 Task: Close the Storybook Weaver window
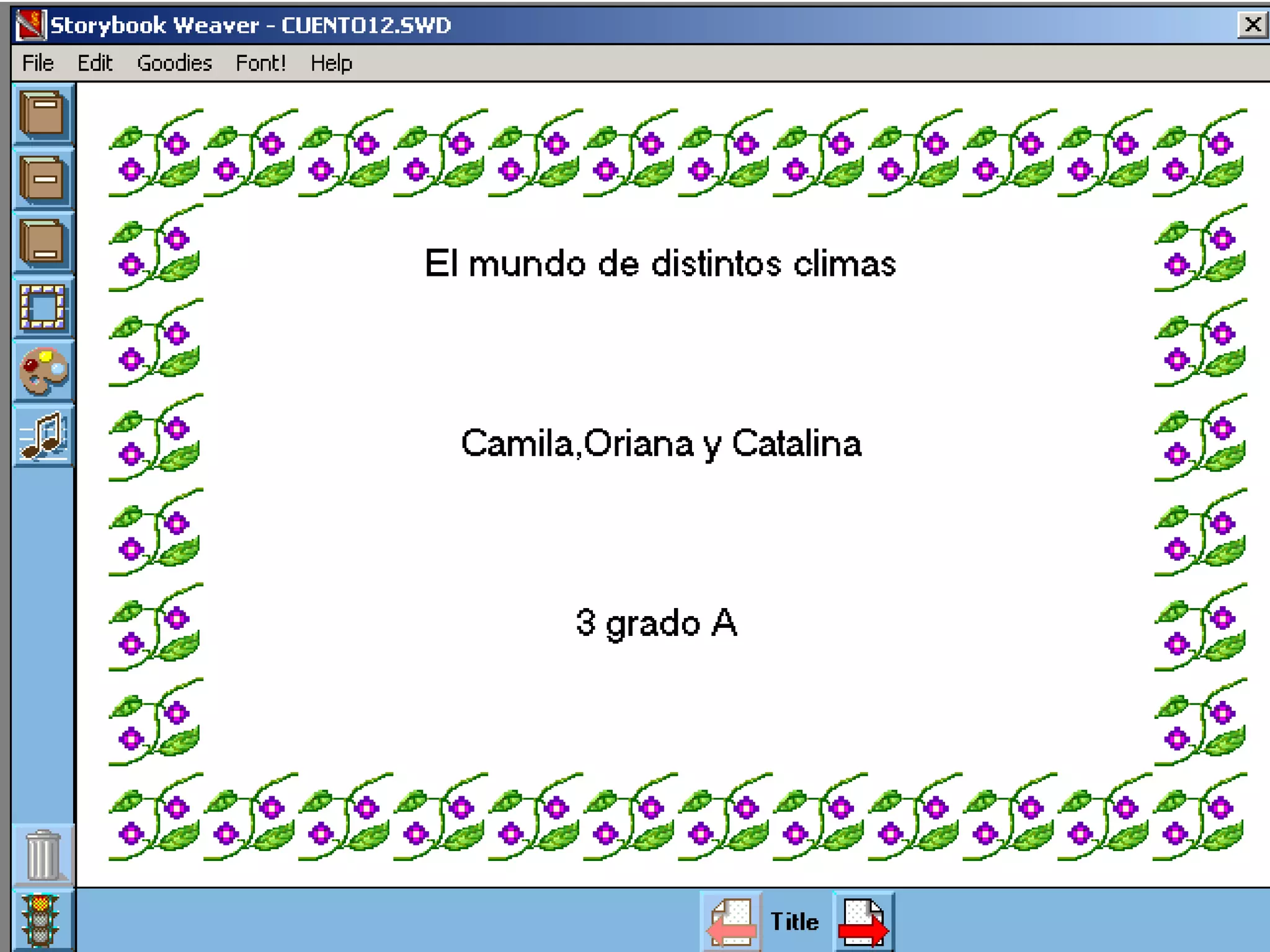click(1252, 25)
